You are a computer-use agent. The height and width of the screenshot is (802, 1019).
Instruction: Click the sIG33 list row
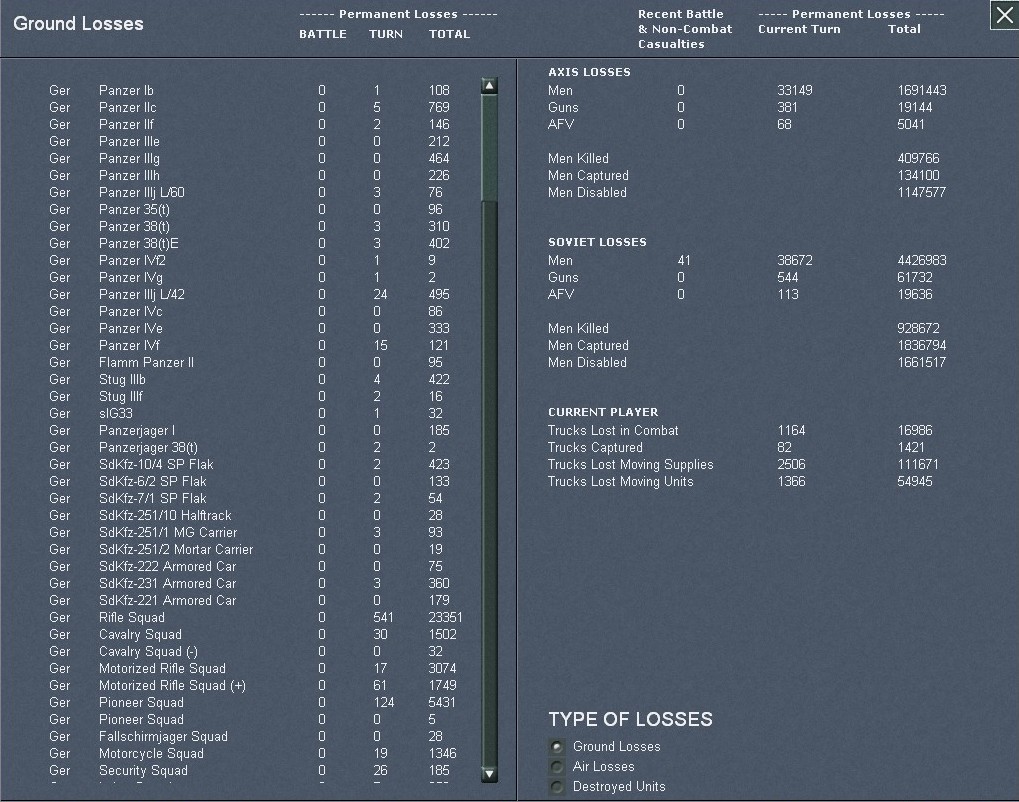[116, 414]
